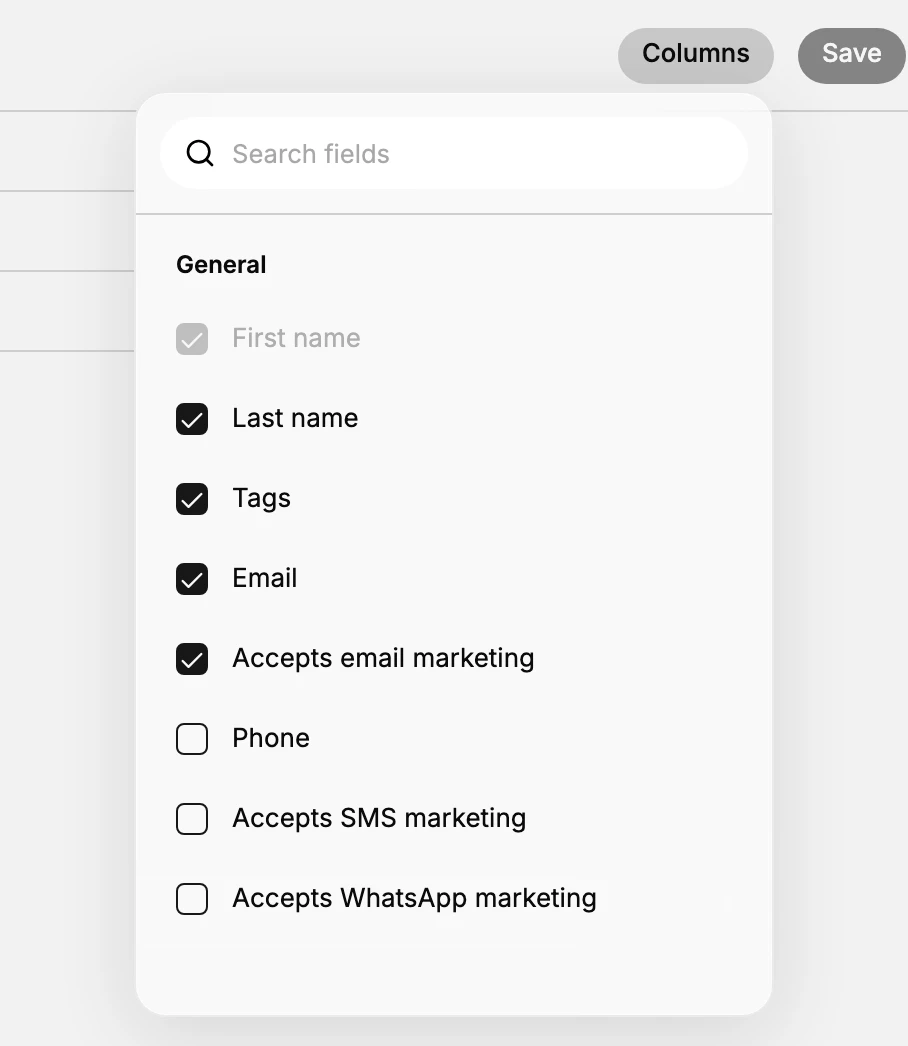Click the Save button
Screen dimensions: 908x1046
coord(852,55)
